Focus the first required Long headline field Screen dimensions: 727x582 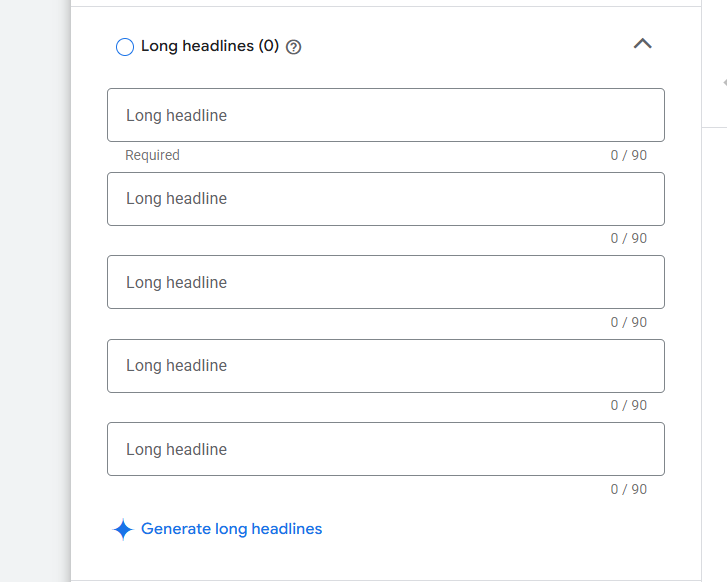pos(385,115)
